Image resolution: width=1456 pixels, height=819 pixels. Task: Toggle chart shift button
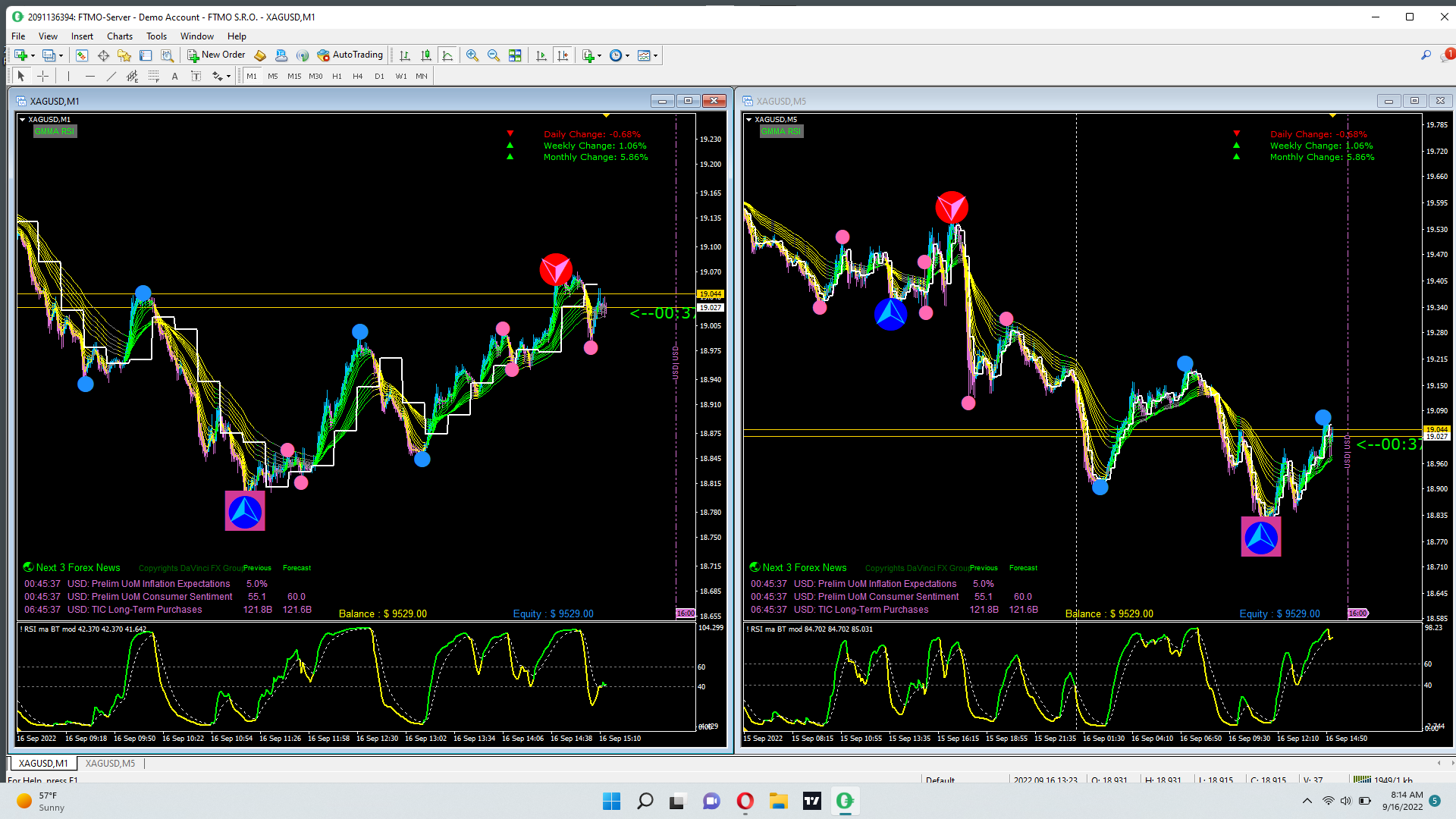pyautogui.click(x=563, y=55)
